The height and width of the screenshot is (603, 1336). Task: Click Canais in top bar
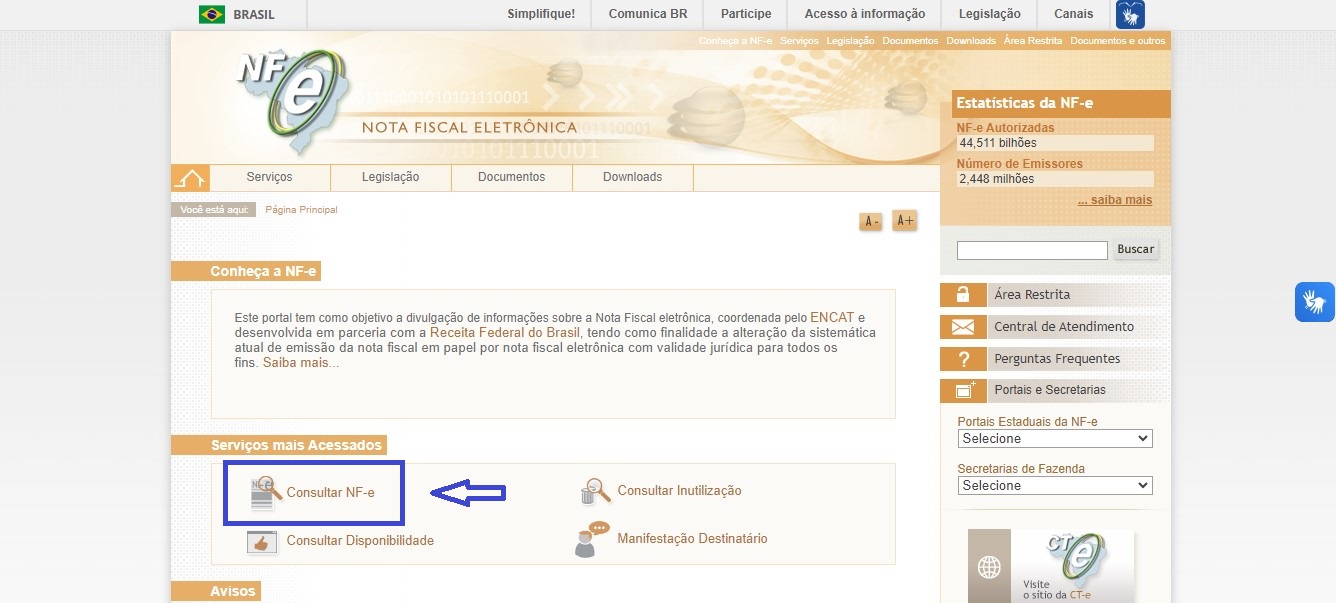click(1074, 14)
